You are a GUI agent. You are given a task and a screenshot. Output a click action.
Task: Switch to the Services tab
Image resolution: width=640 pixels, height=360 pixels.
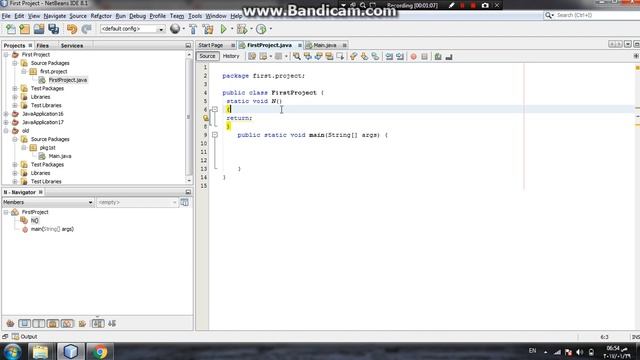72,46
